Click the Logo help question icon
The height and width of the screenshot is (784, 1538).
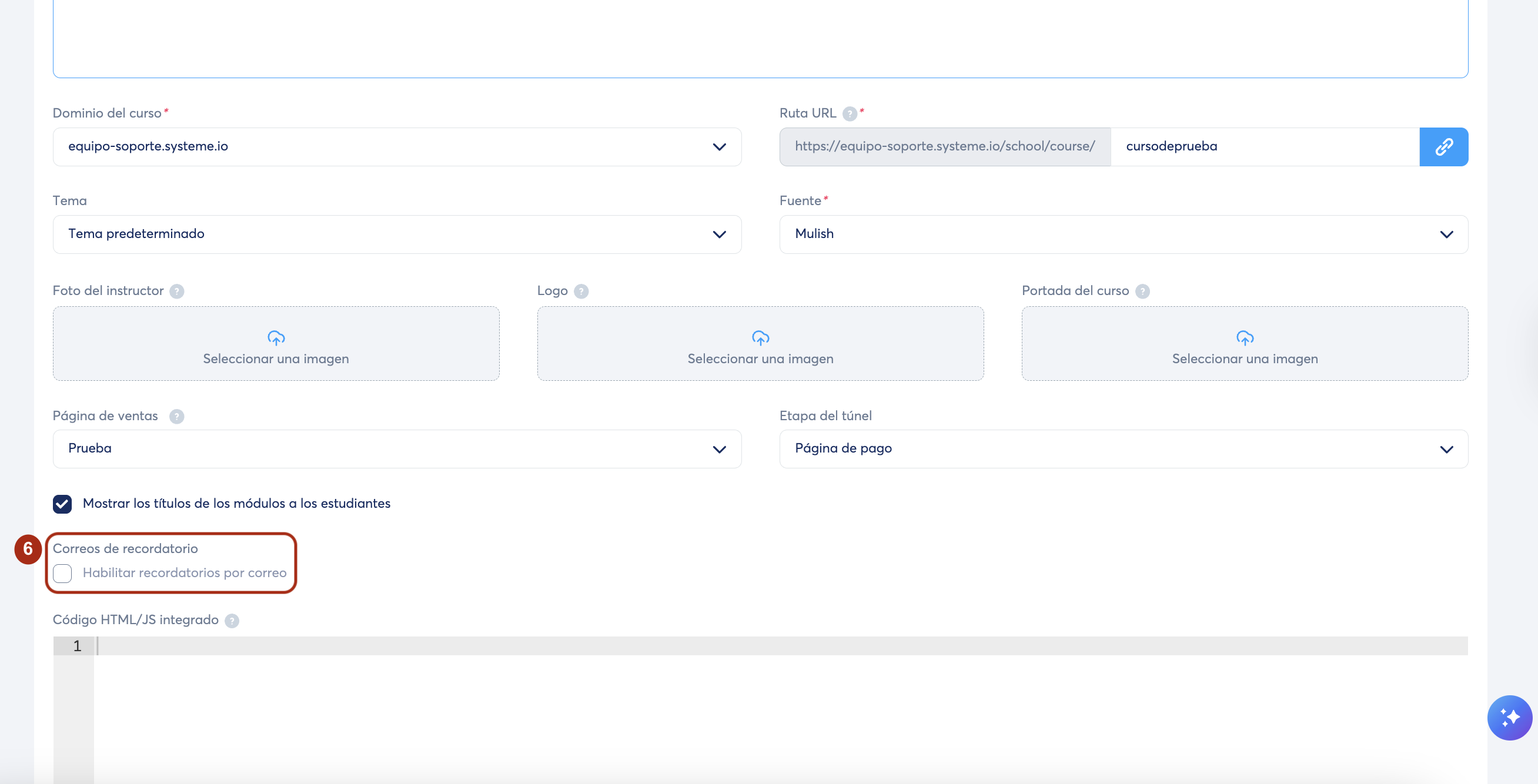tap(581, 291)
